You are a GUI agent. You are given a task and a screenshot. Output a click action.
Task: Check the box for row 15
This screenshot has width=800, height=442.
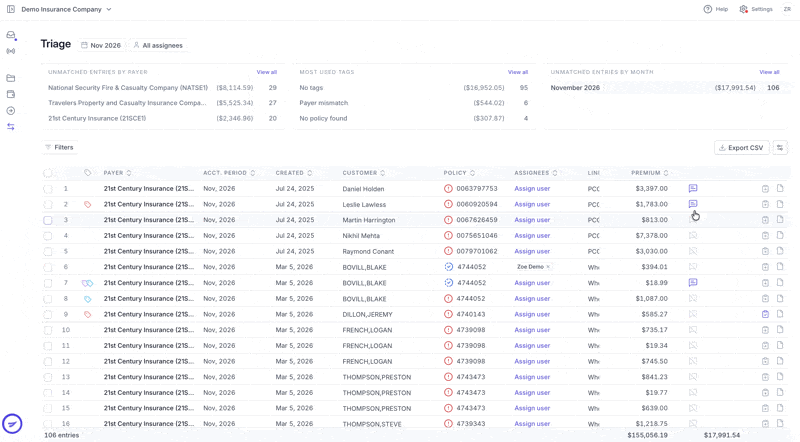click(48, 409)
